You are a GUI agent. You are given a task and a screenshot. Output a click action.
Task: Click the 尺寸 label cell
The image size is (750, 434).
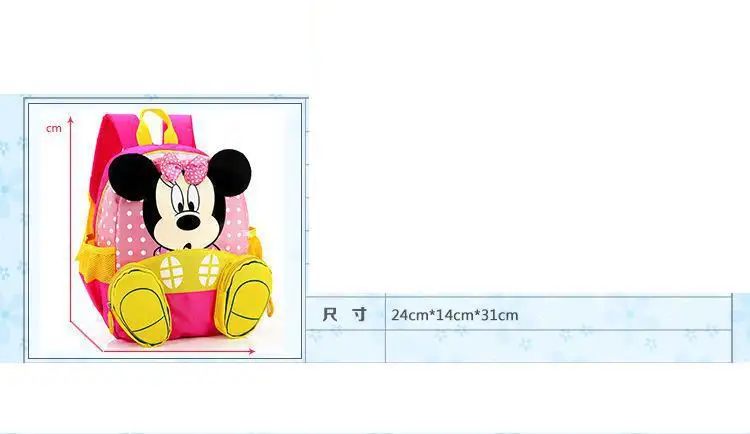pos(345,314)
